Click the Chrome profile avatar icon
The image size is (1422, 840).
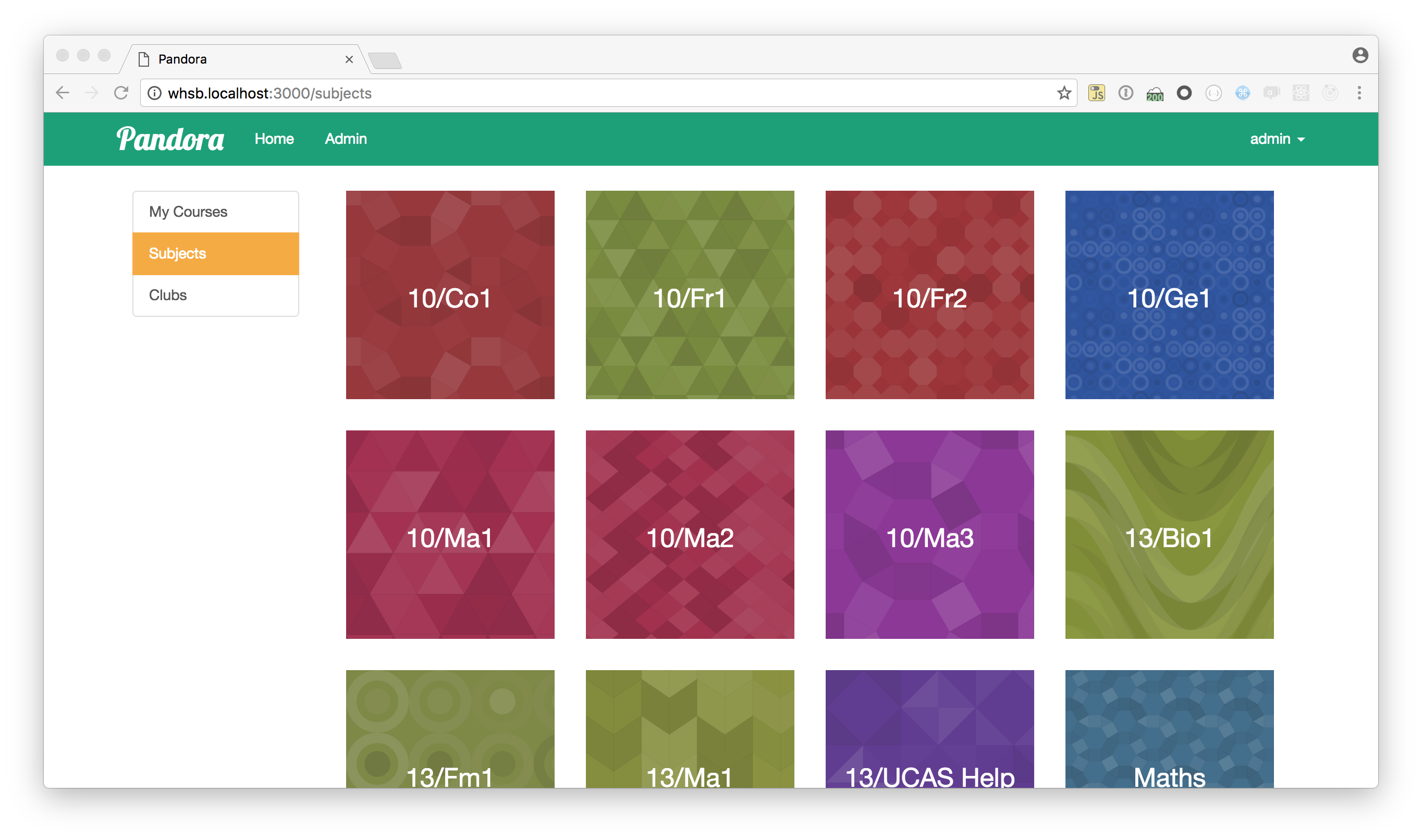1360,55
